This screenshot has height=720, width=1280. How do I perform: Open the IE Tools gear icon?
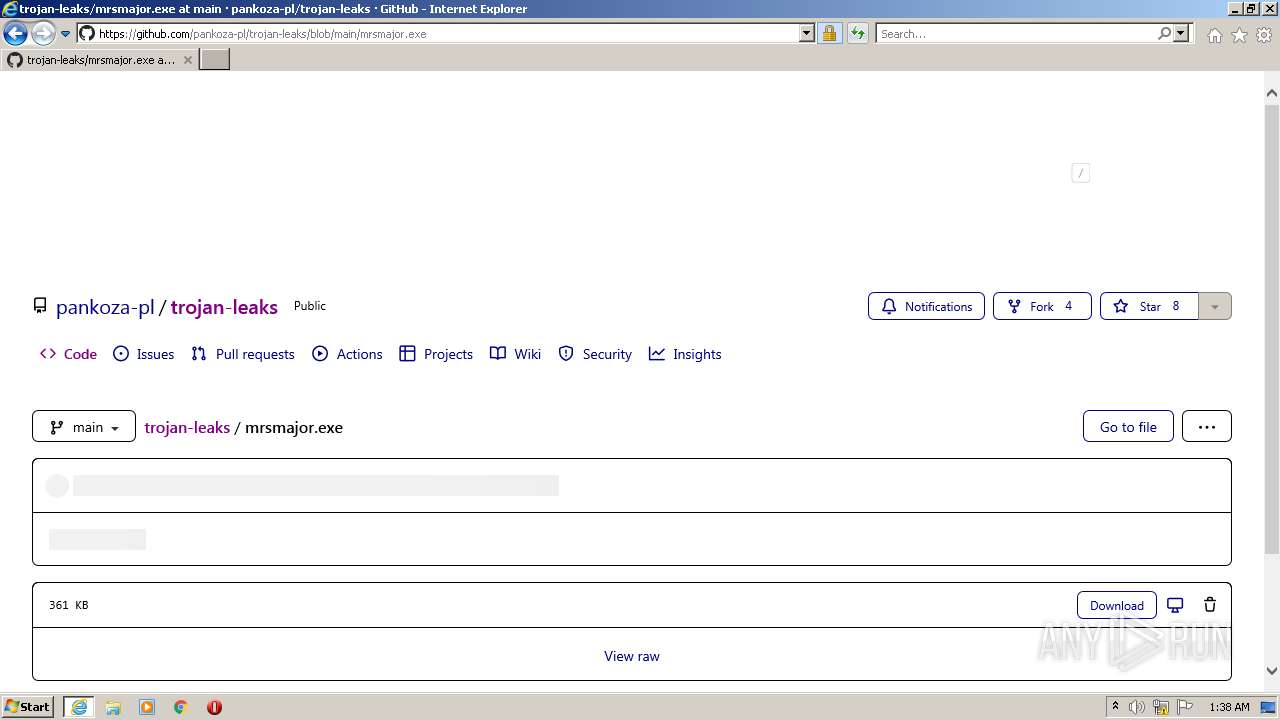(1264, 35)
